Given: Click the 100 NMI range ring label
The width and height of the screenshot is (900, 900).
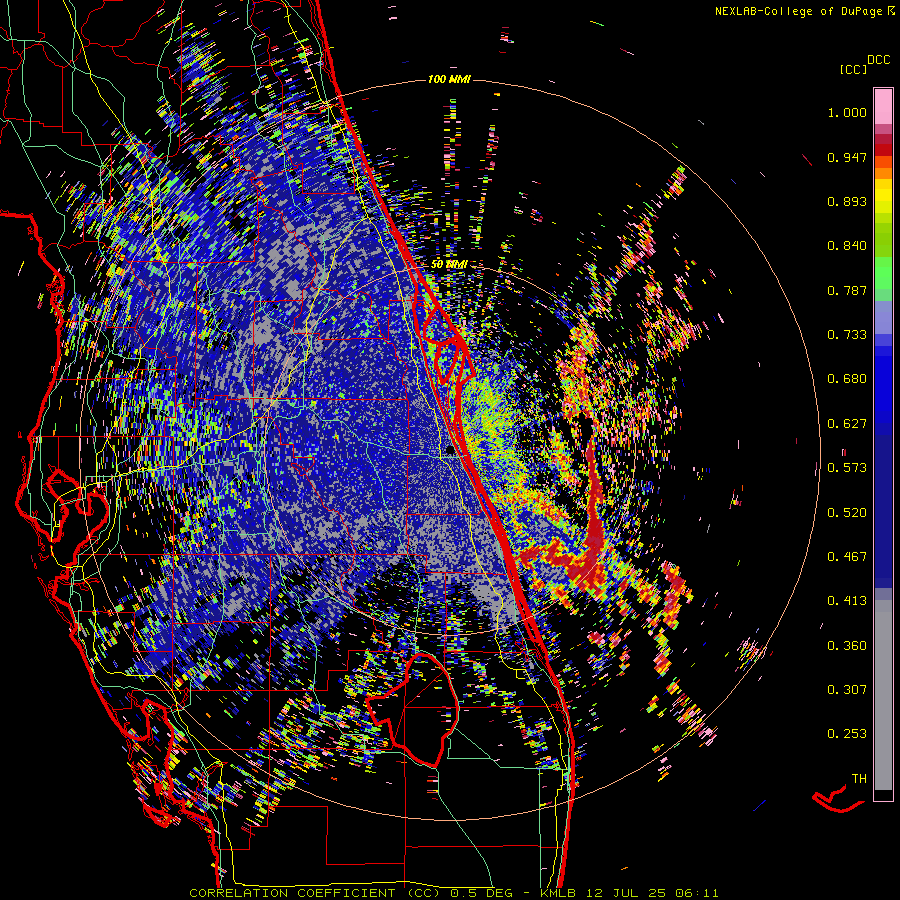Looking at the screenshot, I should coord(449,79).
